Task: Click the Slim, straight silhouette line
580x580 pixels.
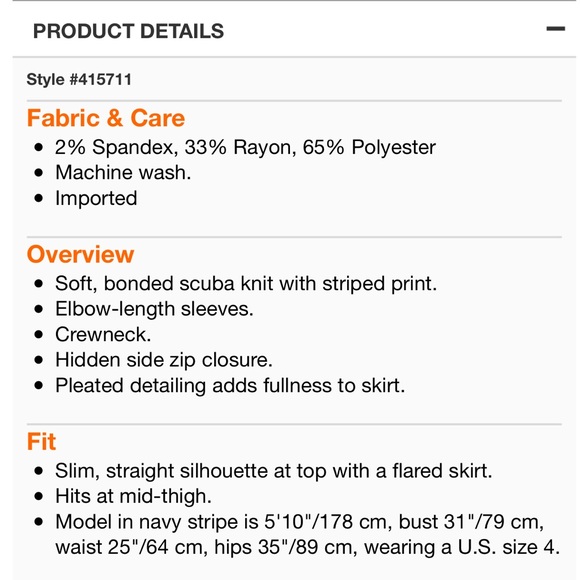Action: (x=274, y=471)
